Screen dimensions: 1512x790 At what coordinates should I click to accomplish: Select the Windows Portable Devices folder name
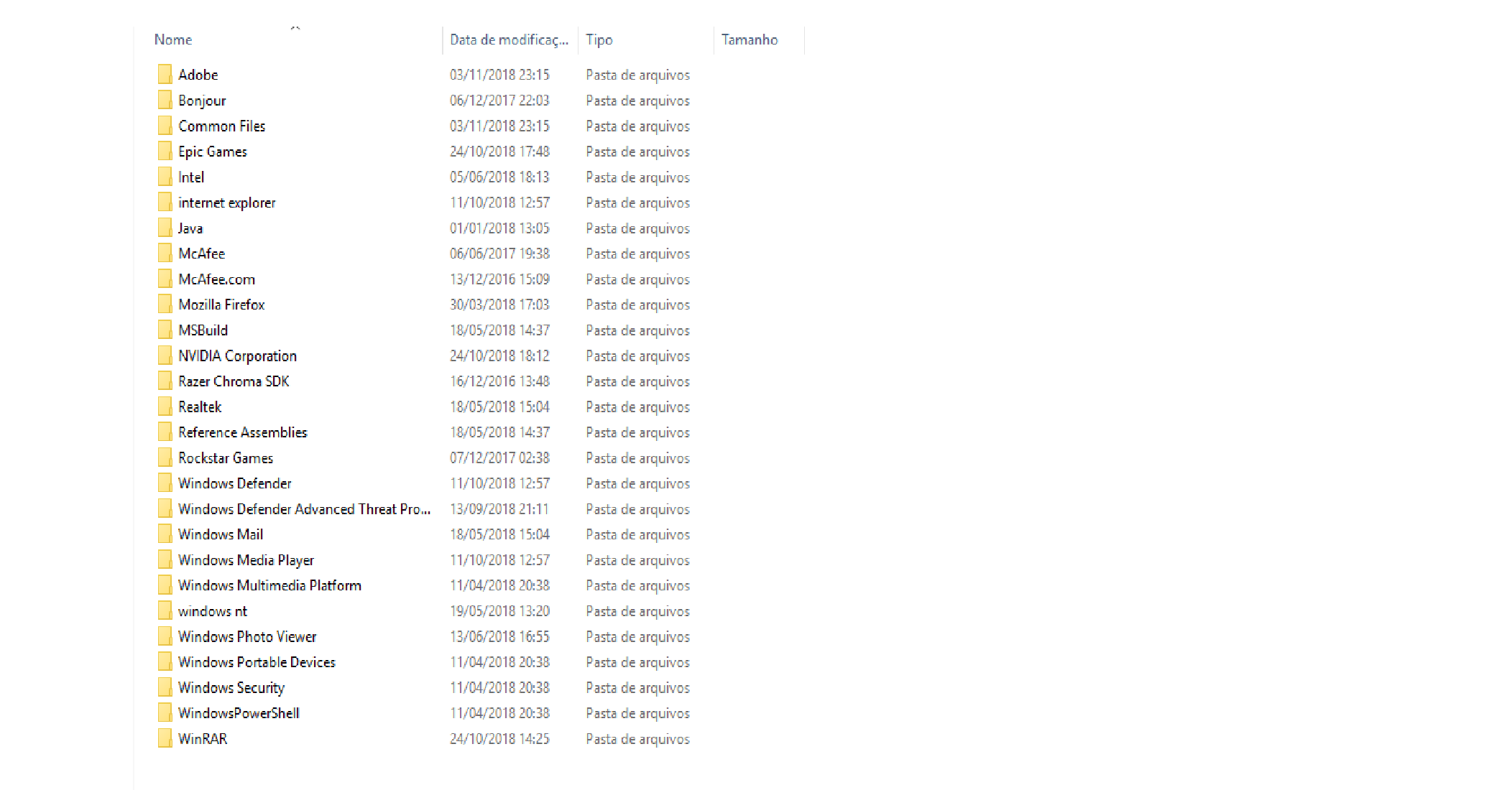pyautogui.click(x=257, y=662)
